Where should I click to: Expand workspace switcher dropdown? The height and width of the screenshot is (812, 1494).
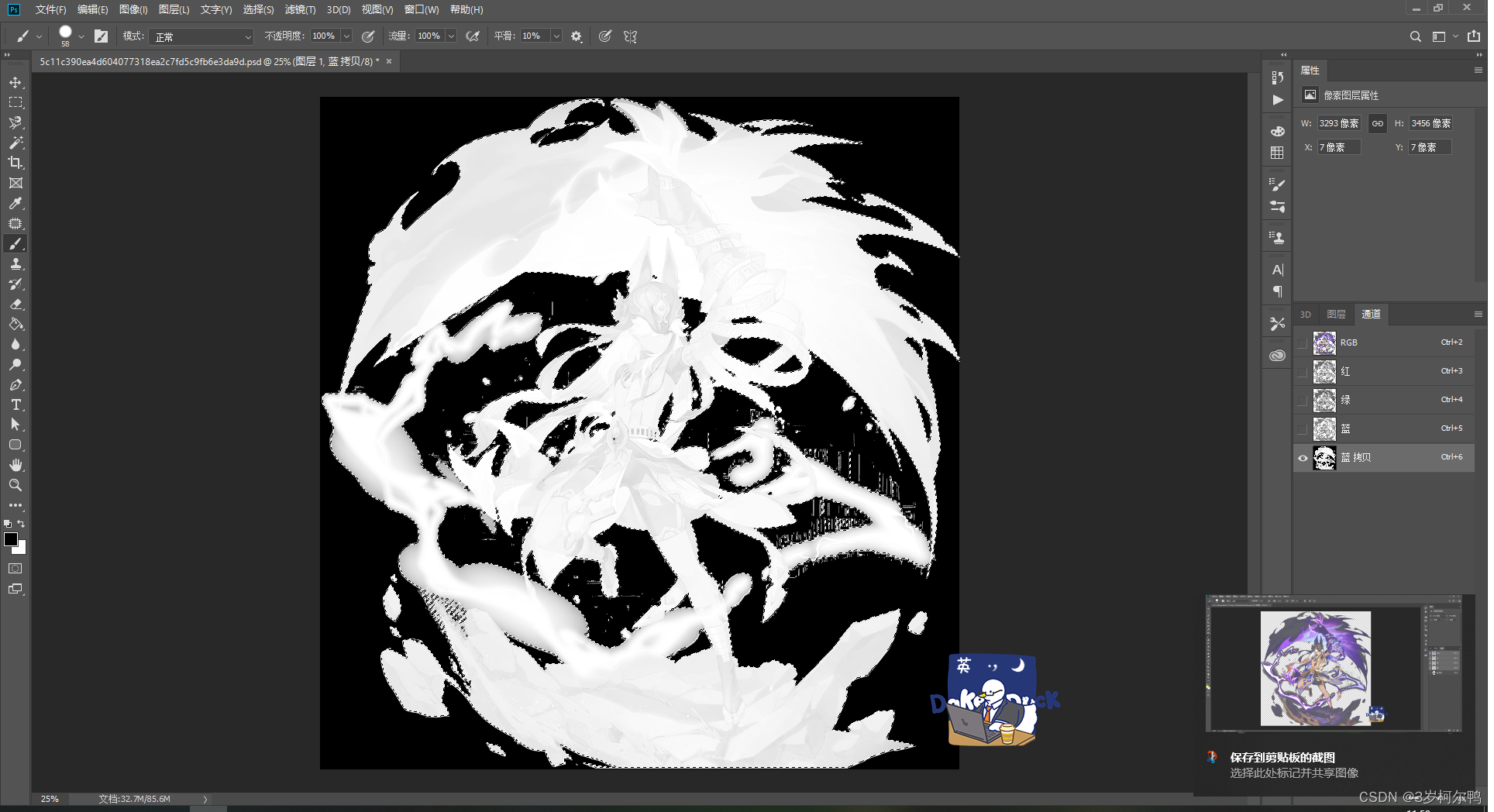1455,36
